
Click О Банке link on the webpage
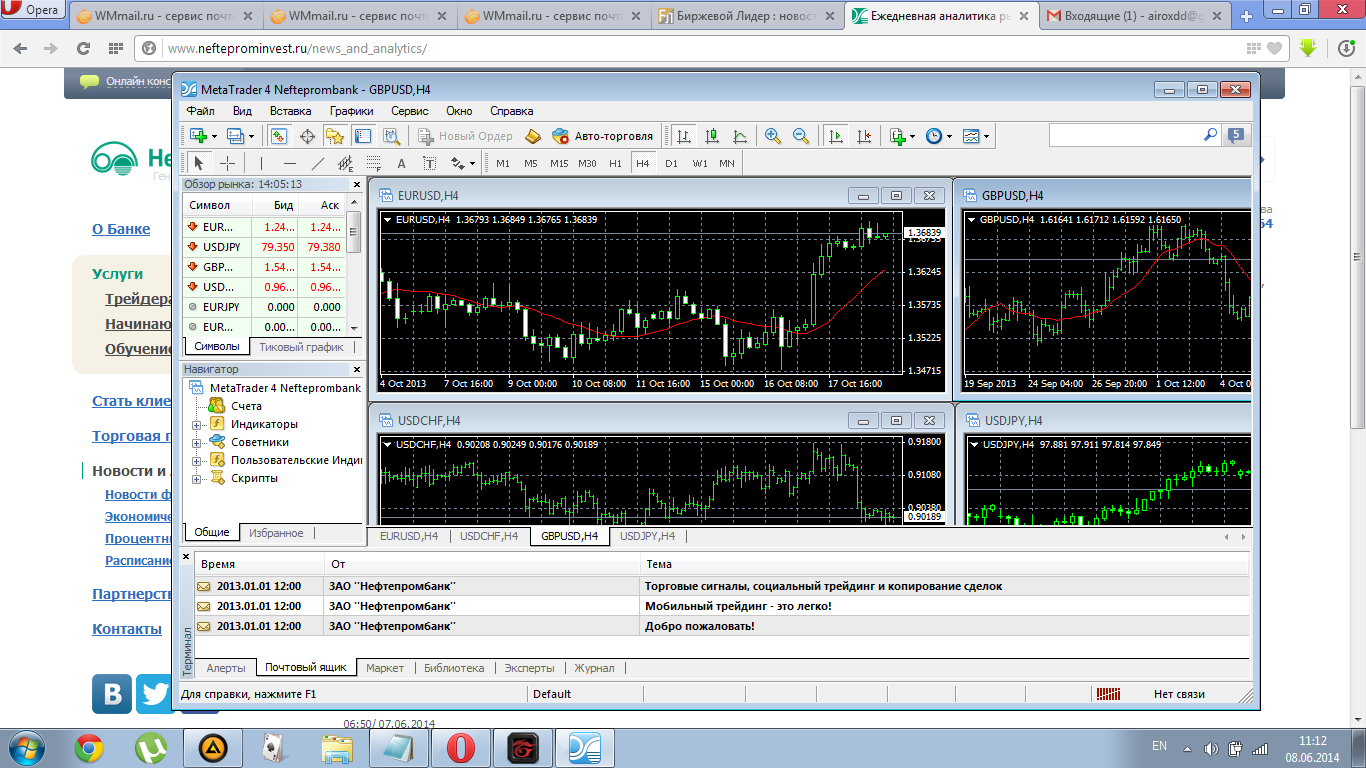121,229
